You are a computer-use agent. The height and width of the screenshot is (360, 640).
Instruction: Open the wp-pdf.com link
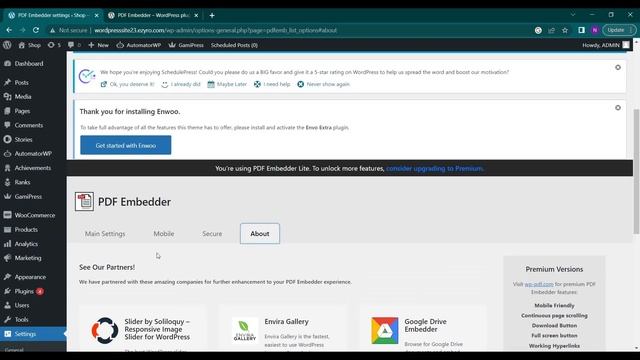pyautogui.click(x=539, y=284)
